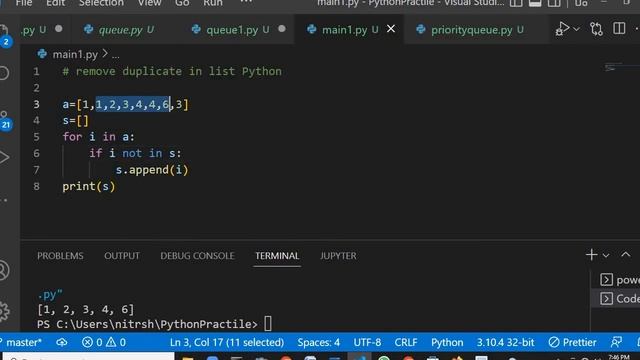This screenshot has height=360, width=640.
Task: Open the Run and Debug view
Action: click(4, 158)
